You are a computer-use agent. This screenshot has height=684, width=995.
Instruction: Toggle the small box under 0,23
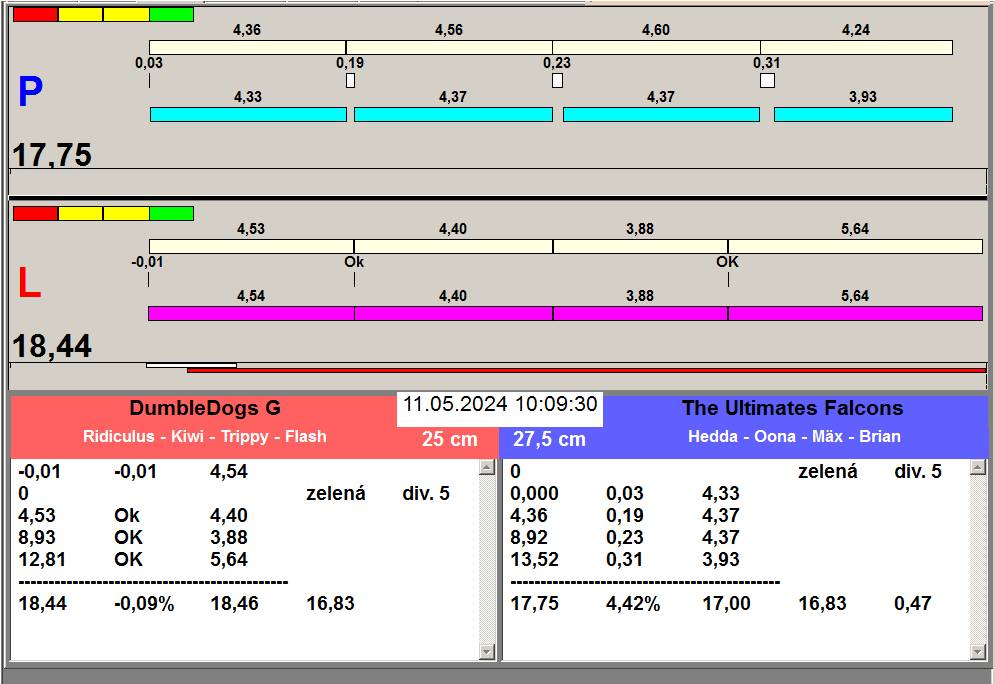click(557, 81)
